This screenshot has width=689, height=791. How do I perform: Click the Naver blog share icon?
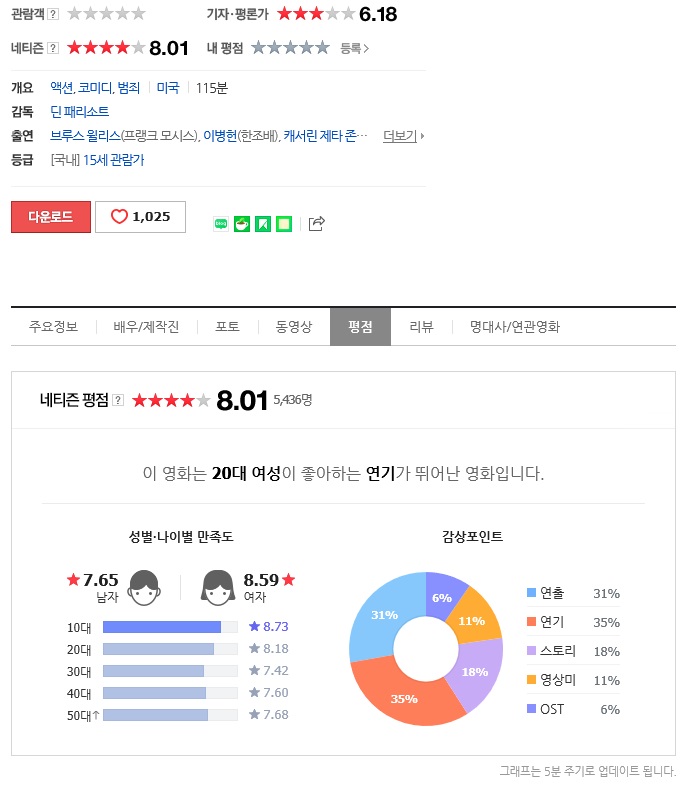221,223
